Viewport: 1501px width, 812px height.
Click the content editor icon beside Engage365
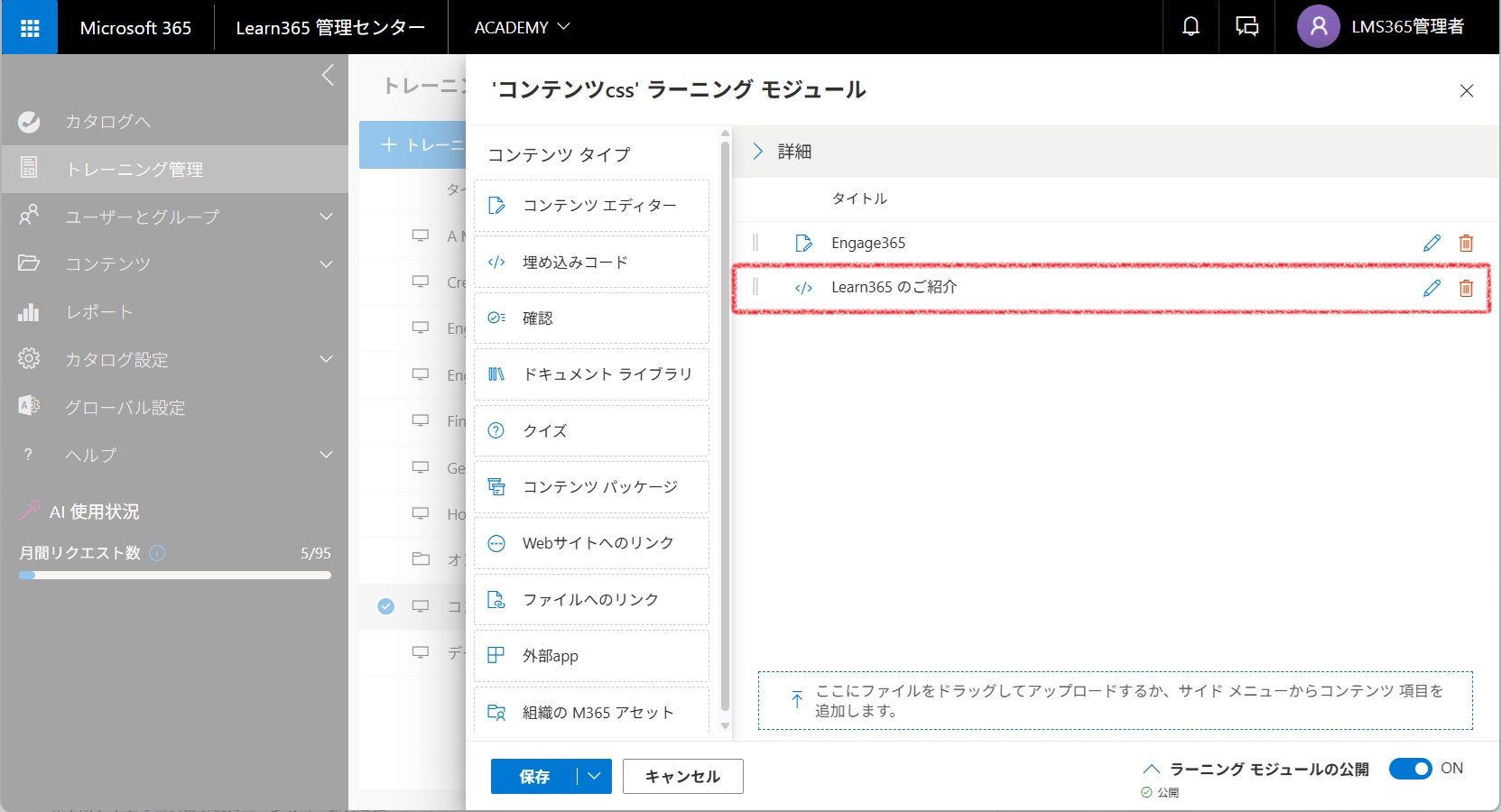[x=803, y=243]
